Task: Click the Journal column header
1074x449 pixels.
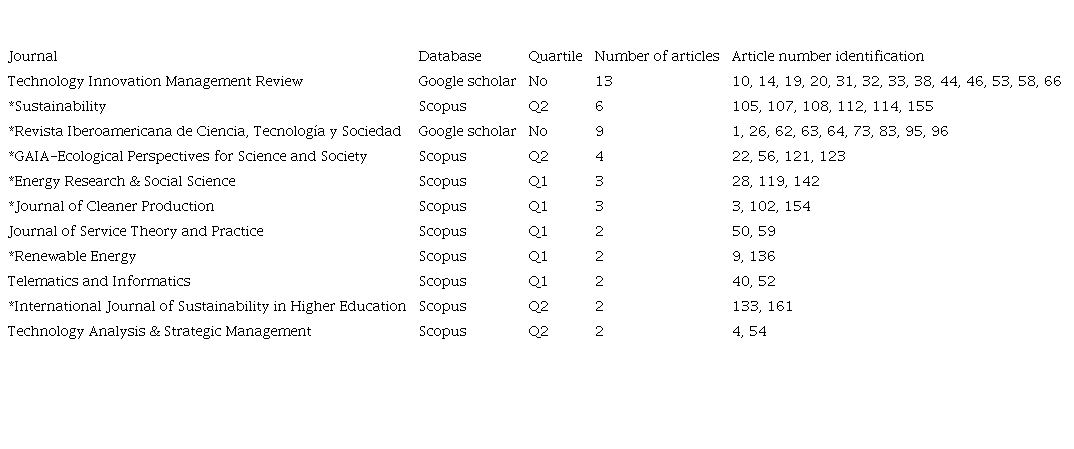Action: (x=33, y=56)
